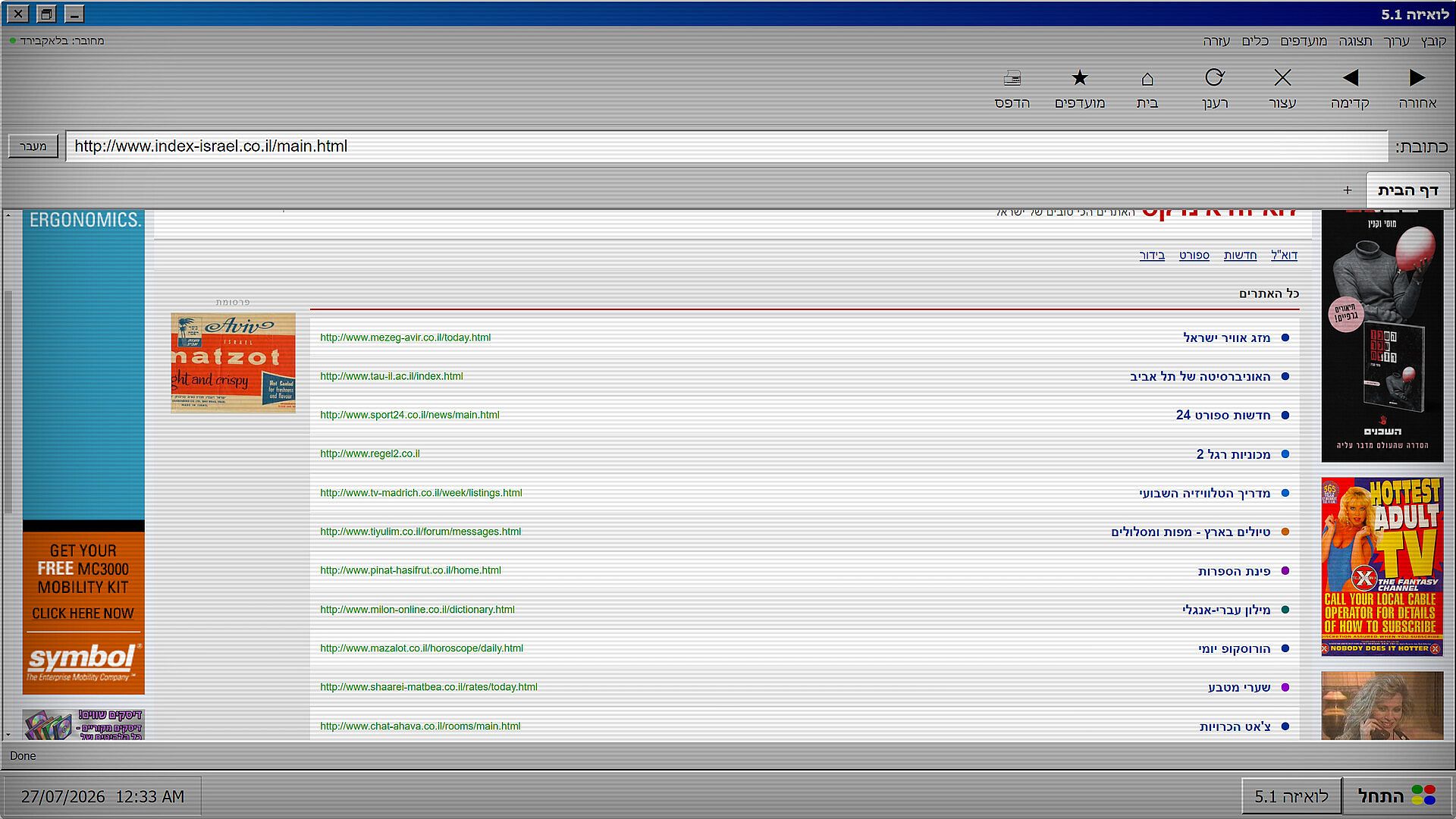This screenshot has height=819, width=1456.
Task: Click the דיסקים שווים discs banner
Action: tap(83, 724)
